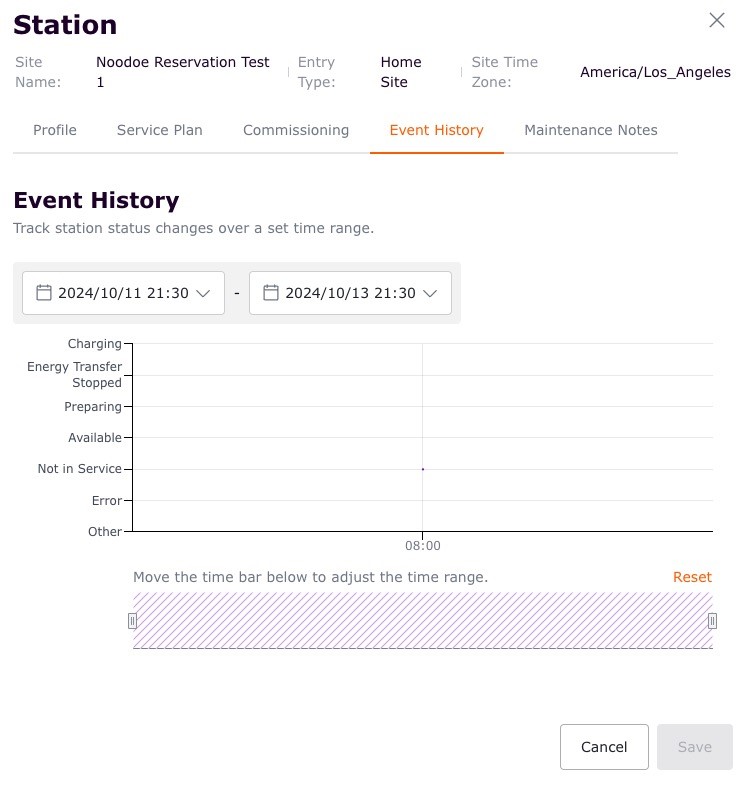The height and width of the screenshot is (786, 750).
Task: Expand the end date dropdown chevron
Action: [430, 293]
